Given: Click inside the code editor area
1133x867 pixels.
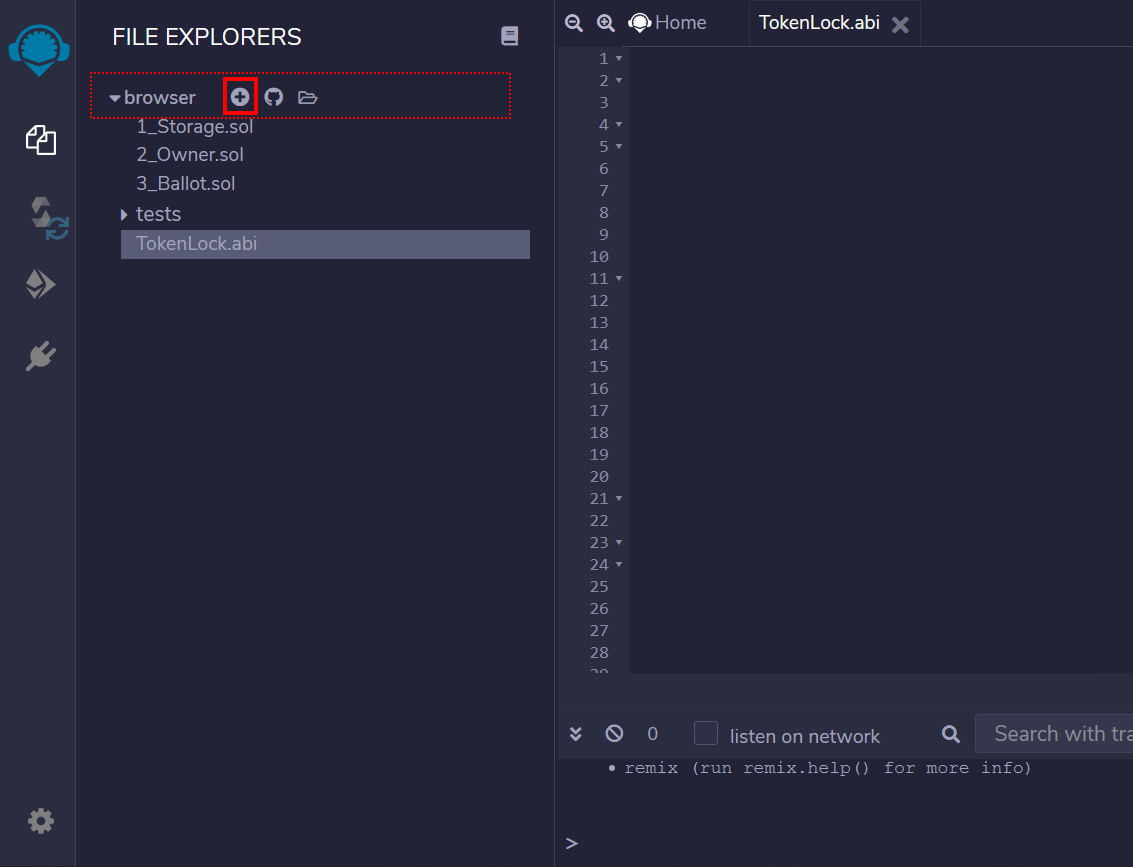Looking at the screenshot, I should coord(881,360).
